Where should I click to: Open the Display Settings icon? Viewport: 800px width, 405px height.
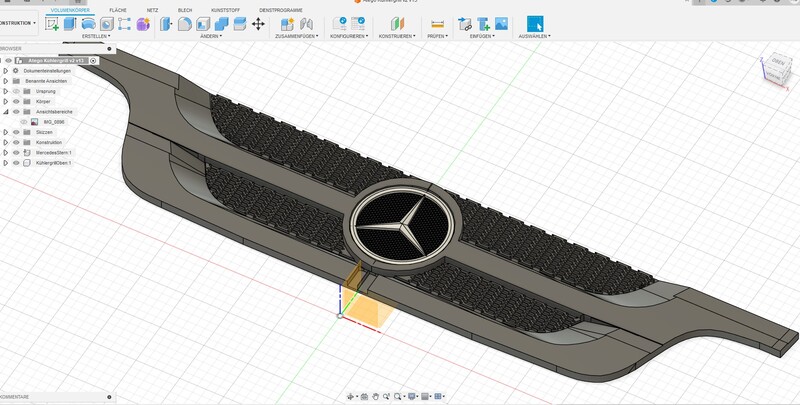click(412, 396)
